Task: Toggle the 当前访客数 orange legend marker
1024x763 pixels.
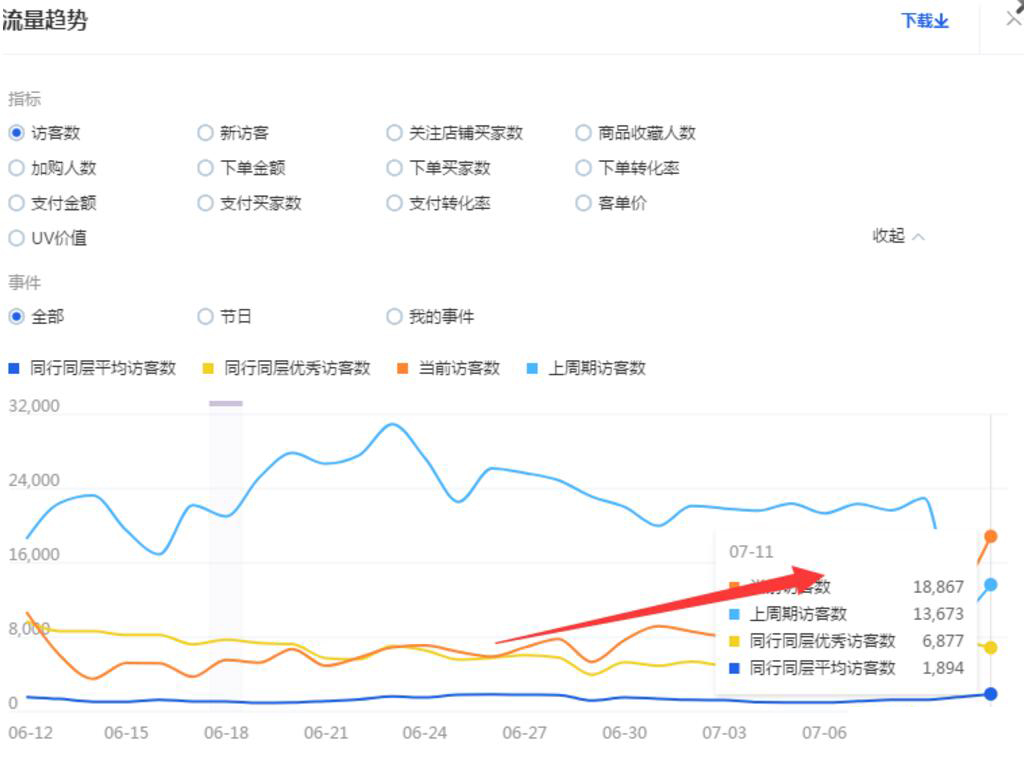Action: point(402,368)
